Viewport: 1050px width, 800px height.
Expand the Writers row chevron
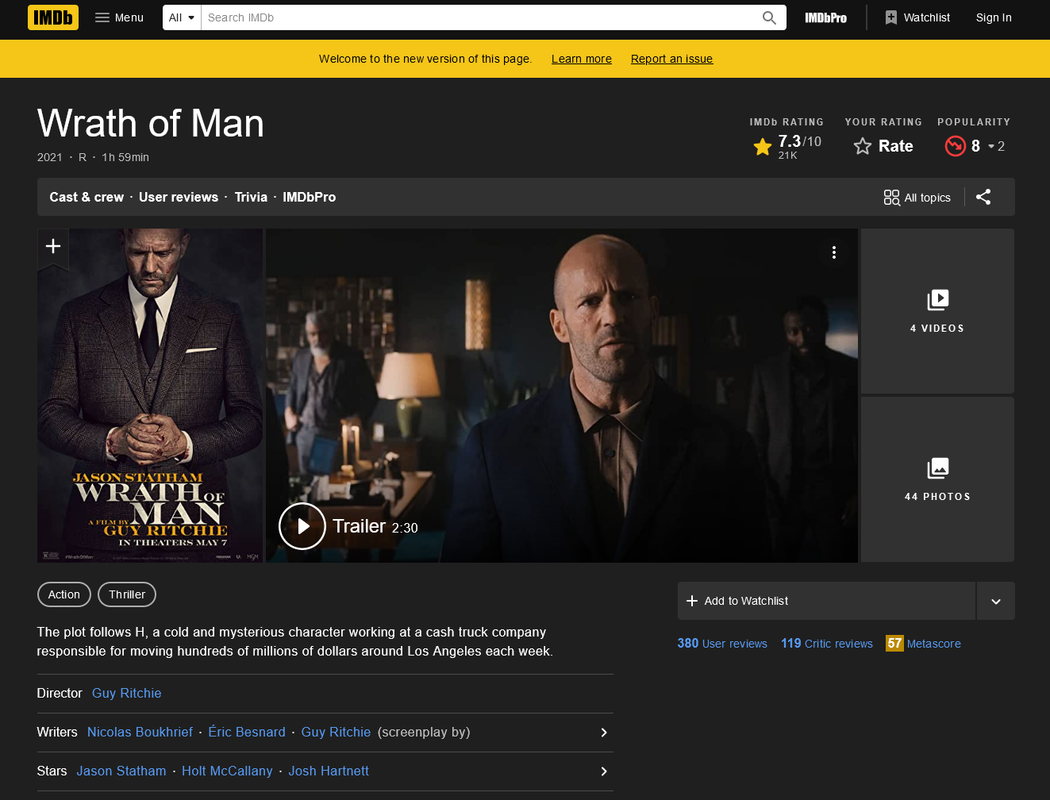[x=603, y=732]
